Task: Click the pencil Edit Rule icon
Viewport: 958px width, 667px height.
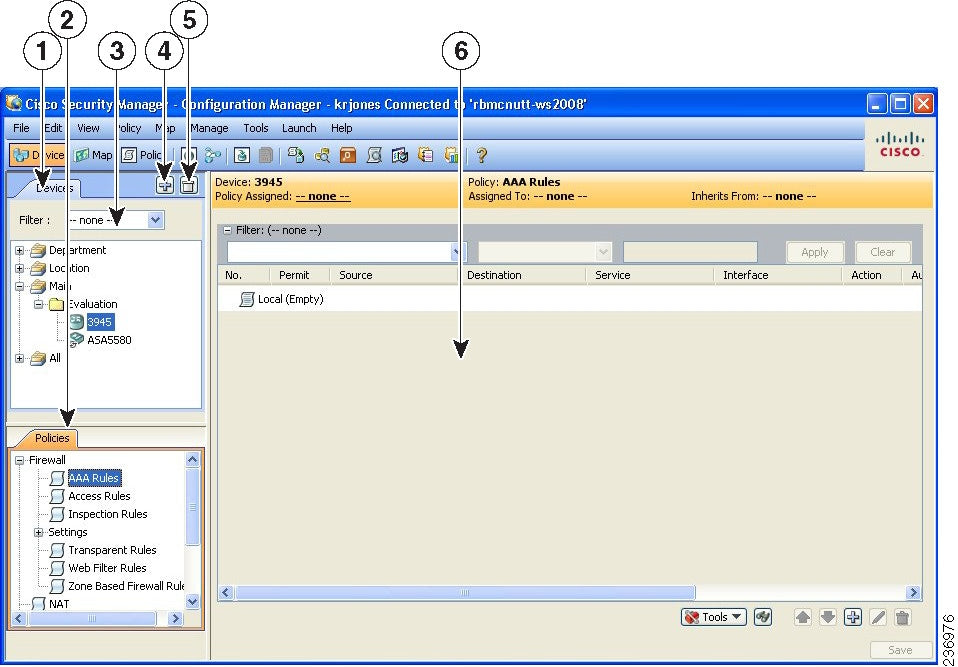Action: coord(878,617)
